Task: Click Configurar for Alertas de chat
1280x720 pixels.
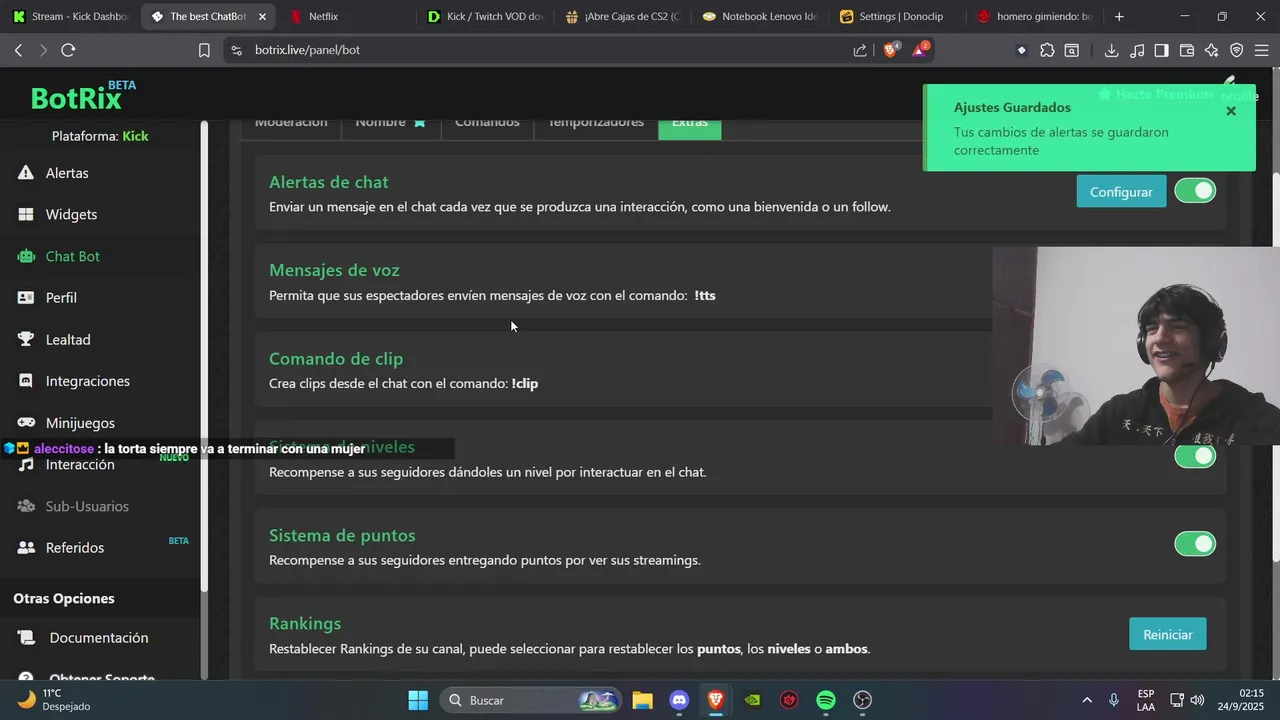Action: pos(1121,191)
